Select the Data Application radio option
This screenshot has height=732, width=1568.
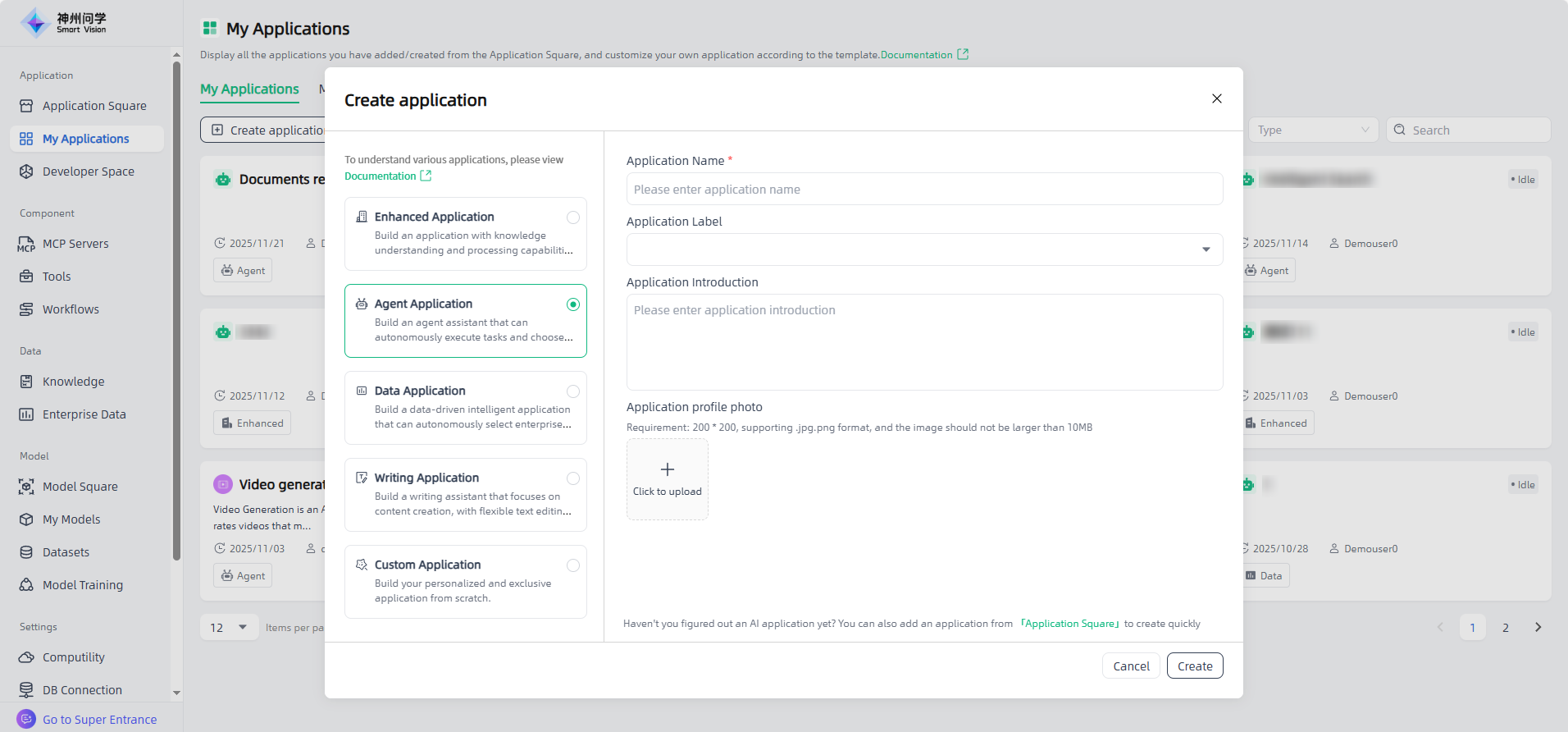[573, 391]
